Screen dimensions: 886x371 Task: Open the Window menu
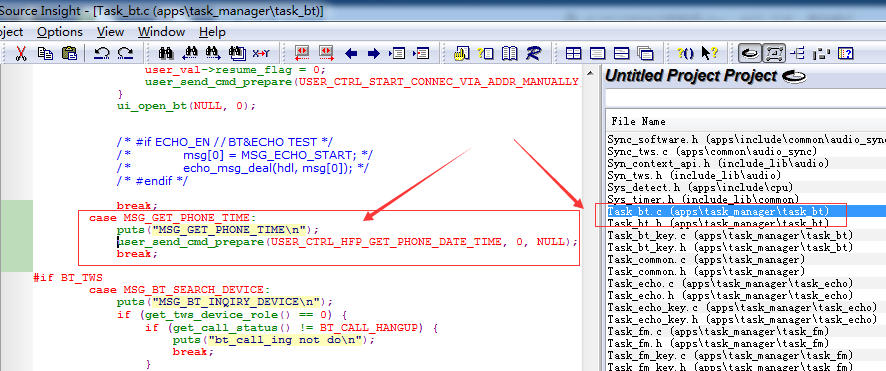pos(162,32)
